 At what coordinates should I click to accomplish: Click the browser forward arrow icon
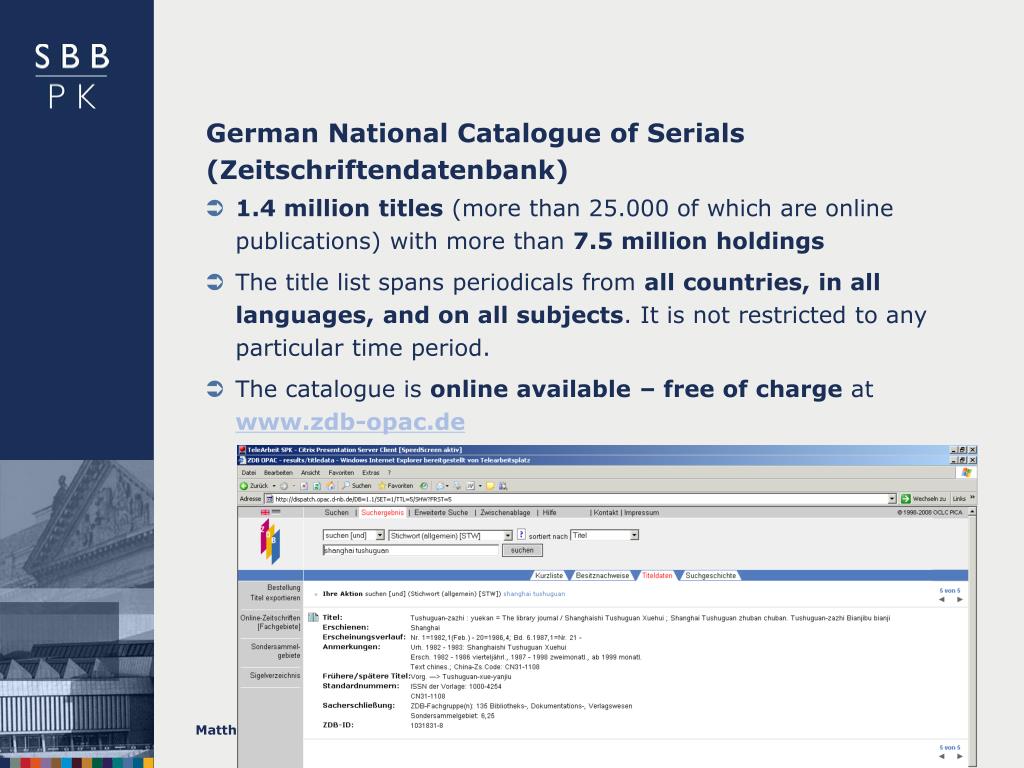[284, 486]
